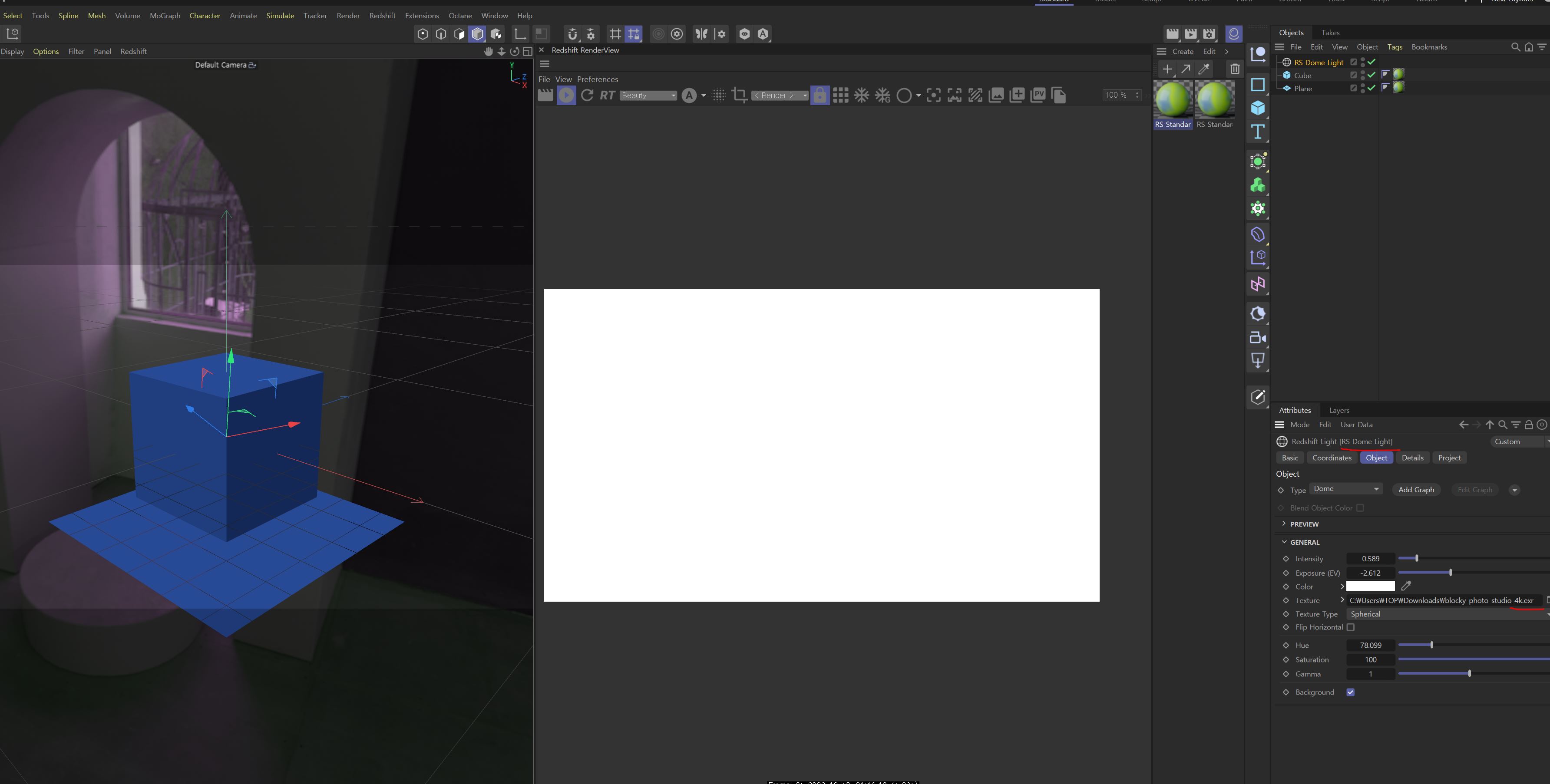Toggle Cube object enable checkmark

(x=1372, y=75)
